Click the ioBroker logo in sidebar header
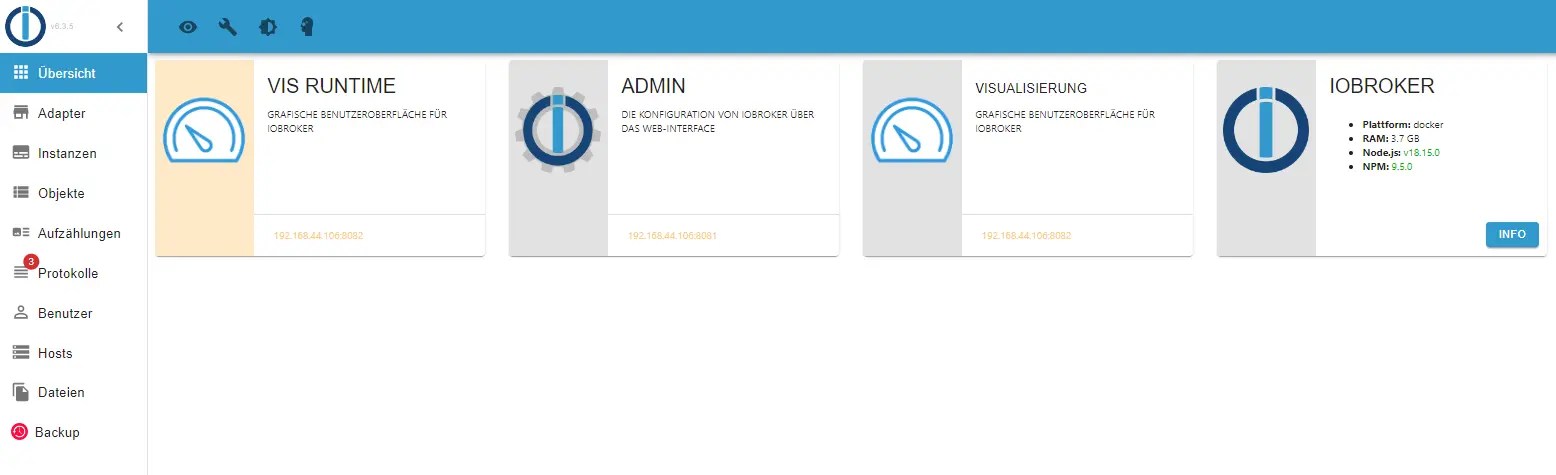Viewport: 1556px width, 475px height. coord(25,26)
